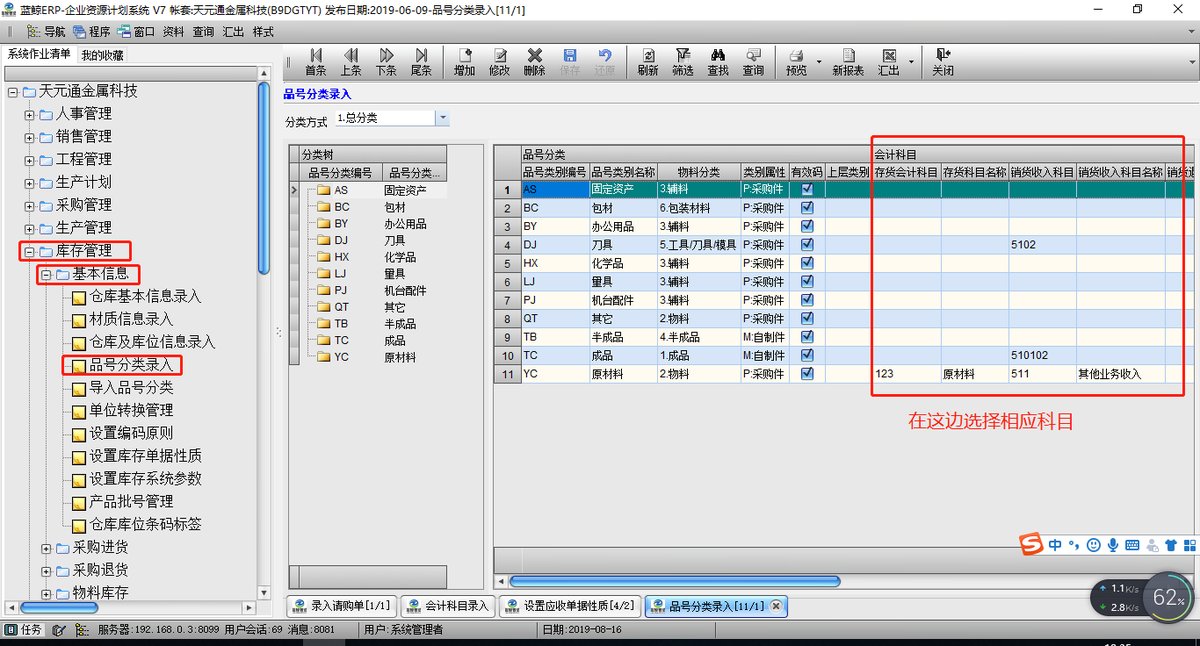
Task: Collapse the 基本信息 tree node
Action: pos(46,274)
